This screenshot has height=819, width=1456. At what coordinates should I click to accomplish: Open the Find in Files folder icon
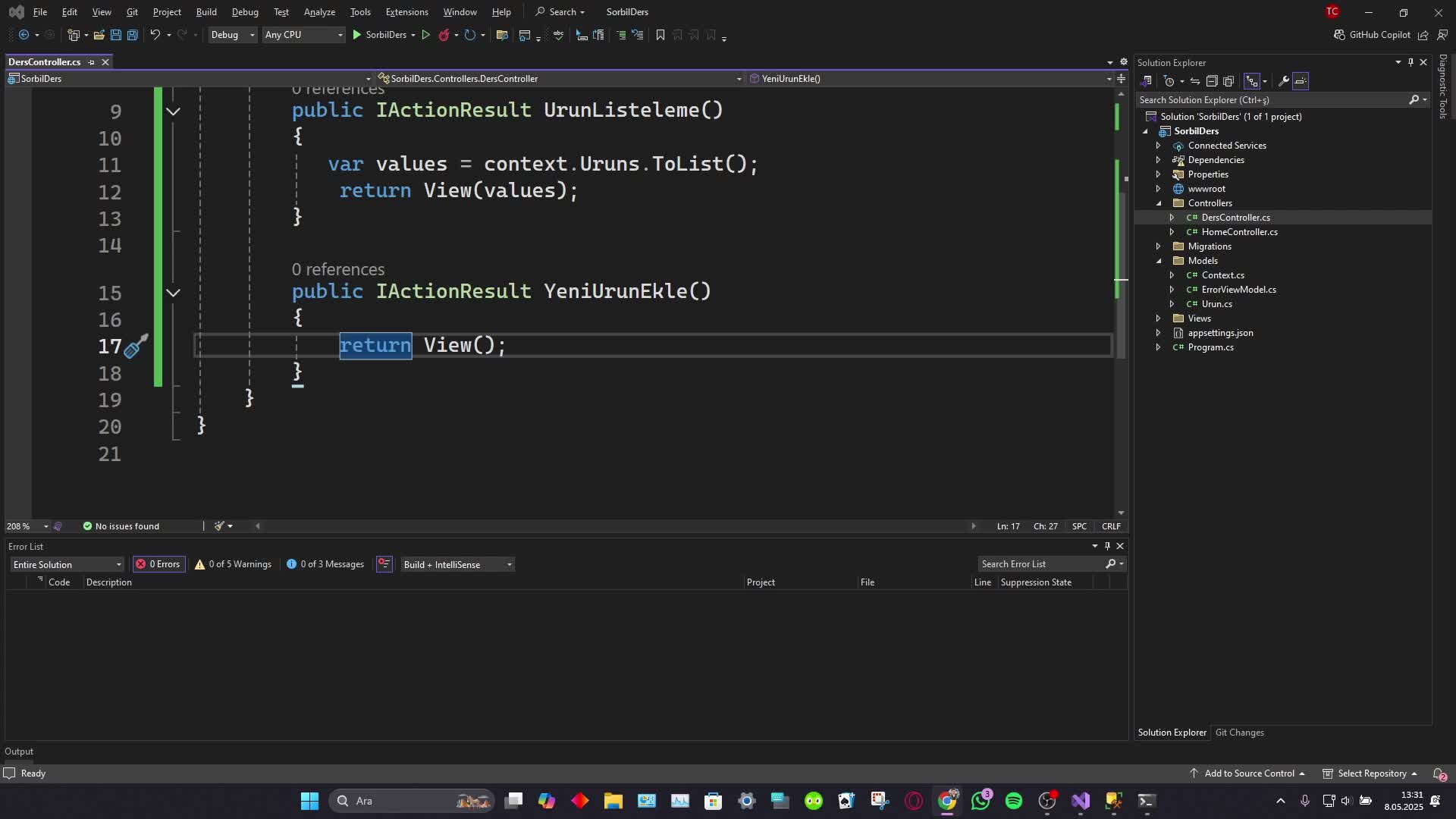(x=501, y=35)
